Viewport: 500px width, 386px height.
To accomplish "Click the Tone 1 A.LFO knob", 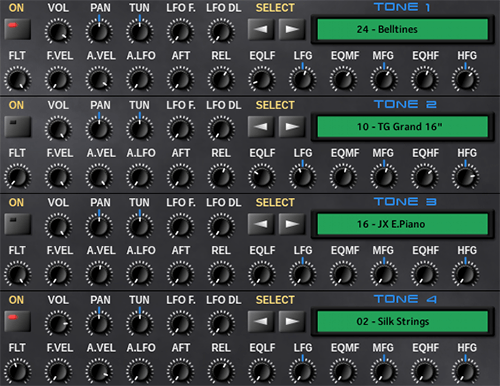I will pos(140,79).
